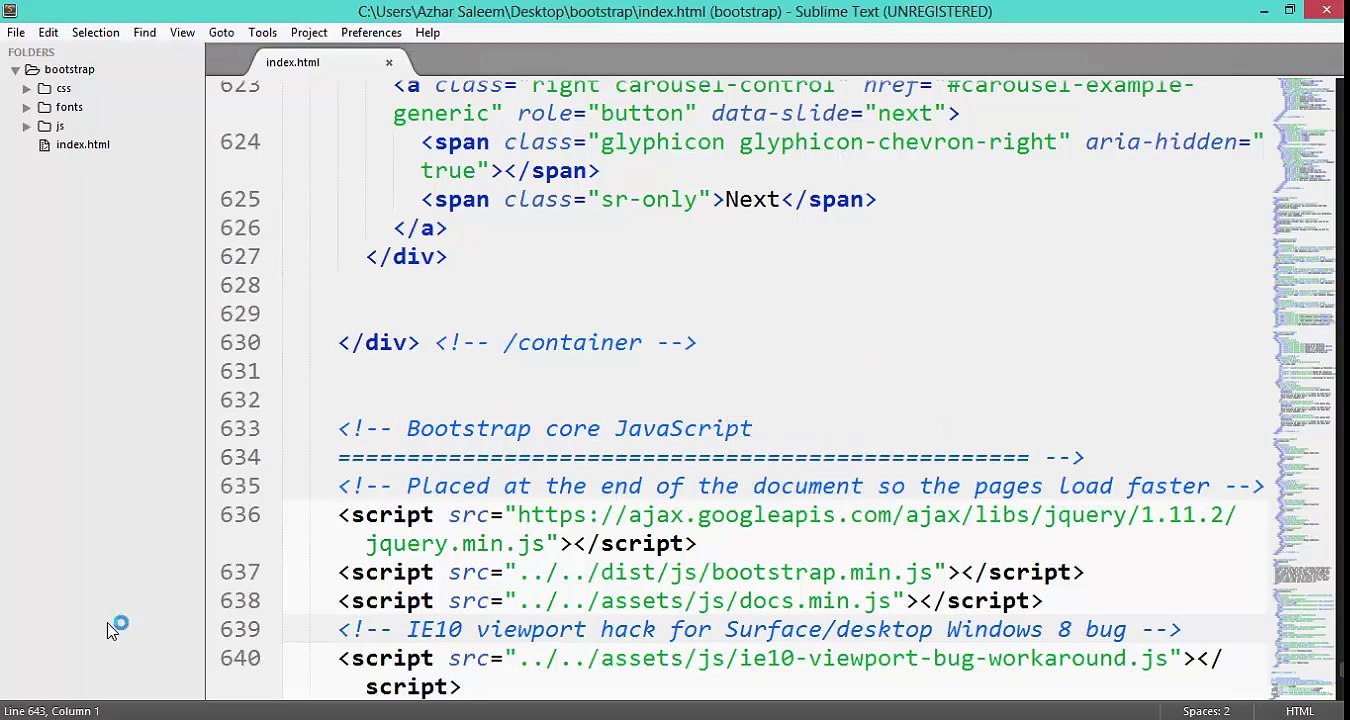Open the Spaces: 2 indentation setting
Image resolution: width=1350 pixels, height=720 pixels.
tap(1206, 711)
